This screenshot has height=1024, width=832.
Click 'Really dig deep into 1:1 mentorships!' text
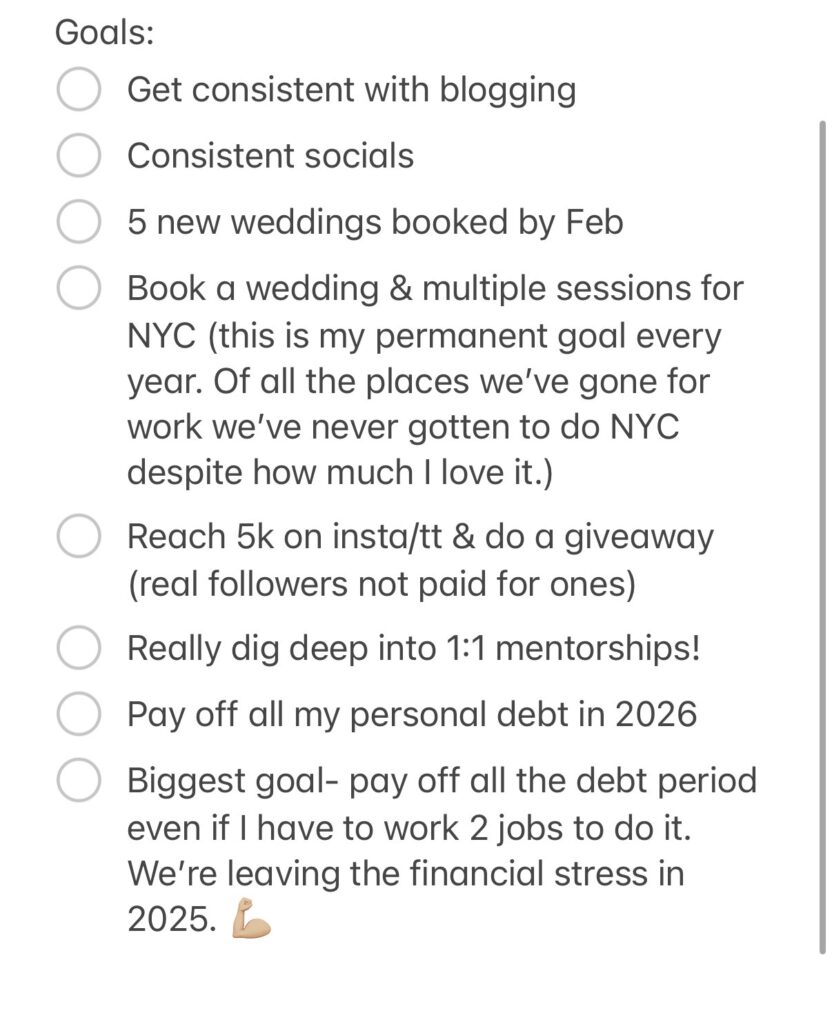pos(414,649)
